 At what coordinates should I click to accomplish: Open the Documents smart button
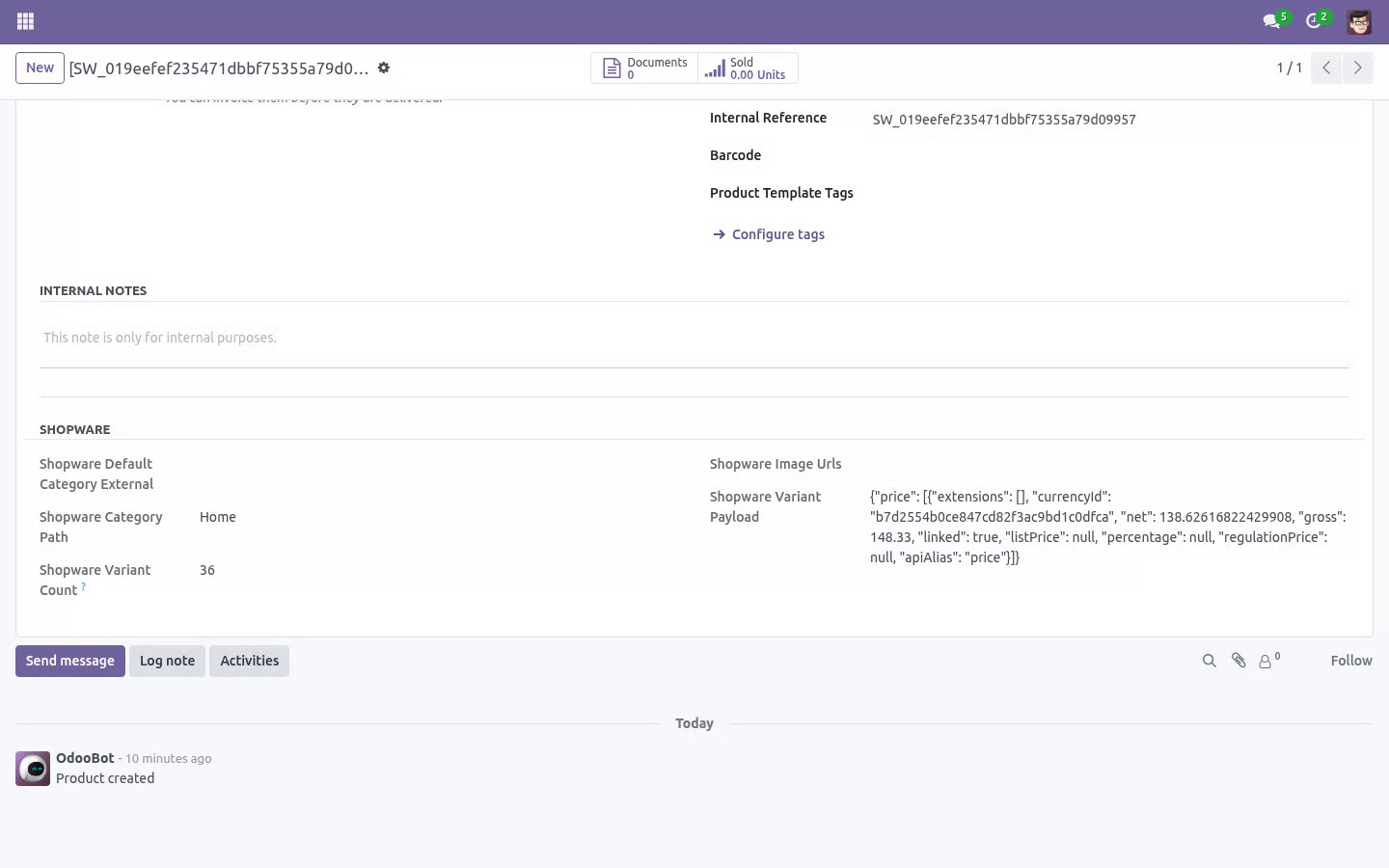[644, 68]
